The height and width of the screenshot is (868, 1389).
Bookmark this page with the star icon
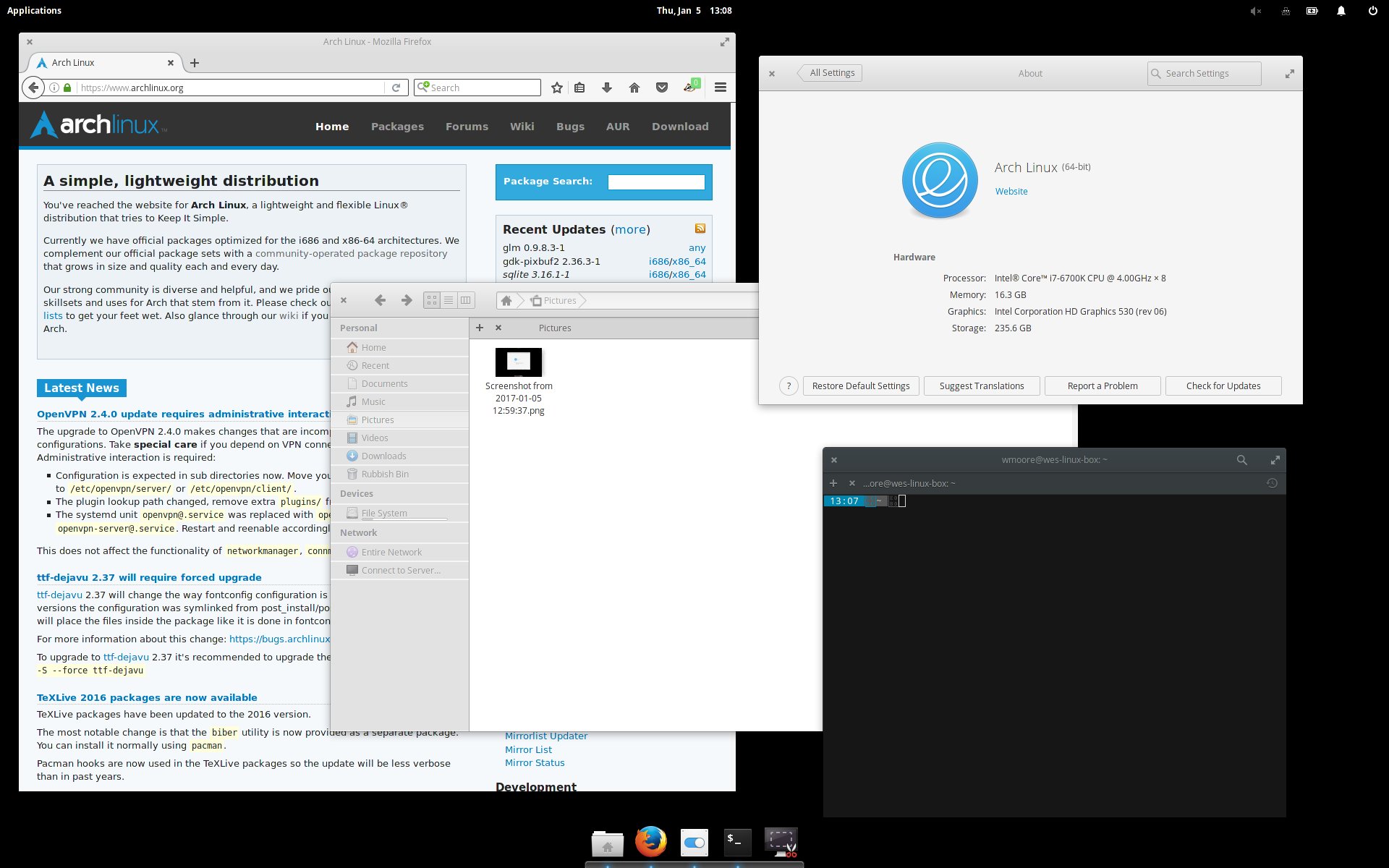556,88
